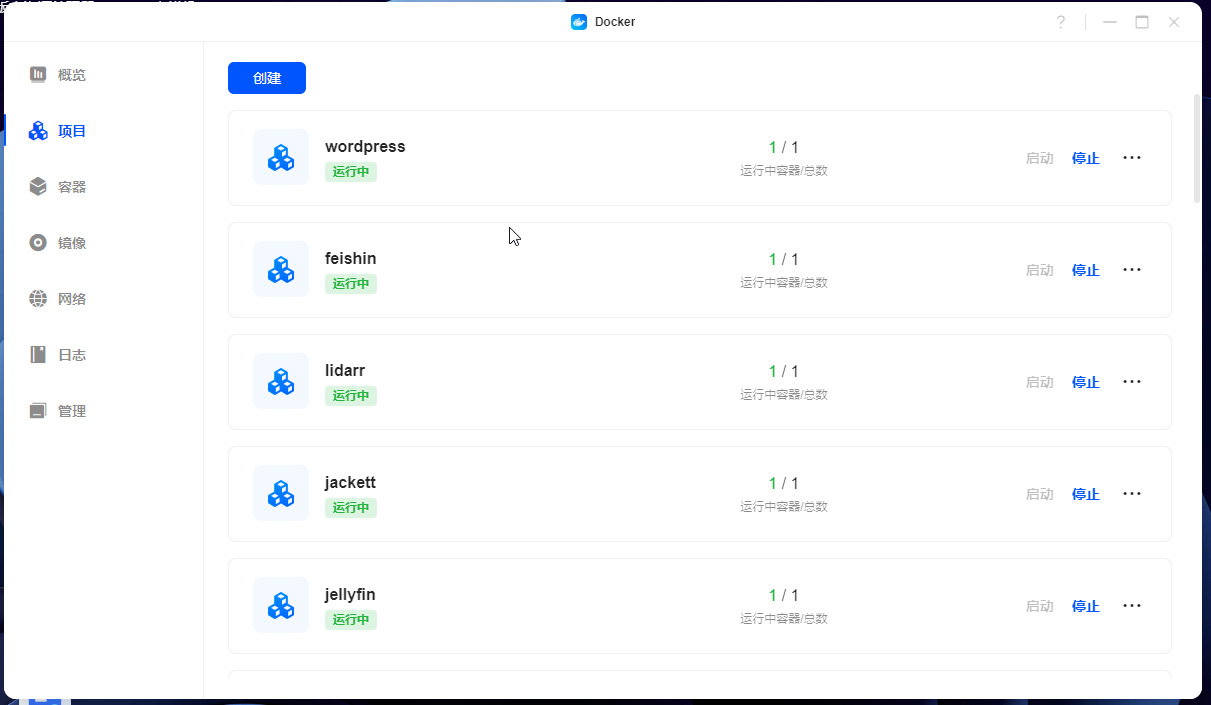Switch to the 概览 tab label
This screenshot has height=705, width=1211.
72,75
